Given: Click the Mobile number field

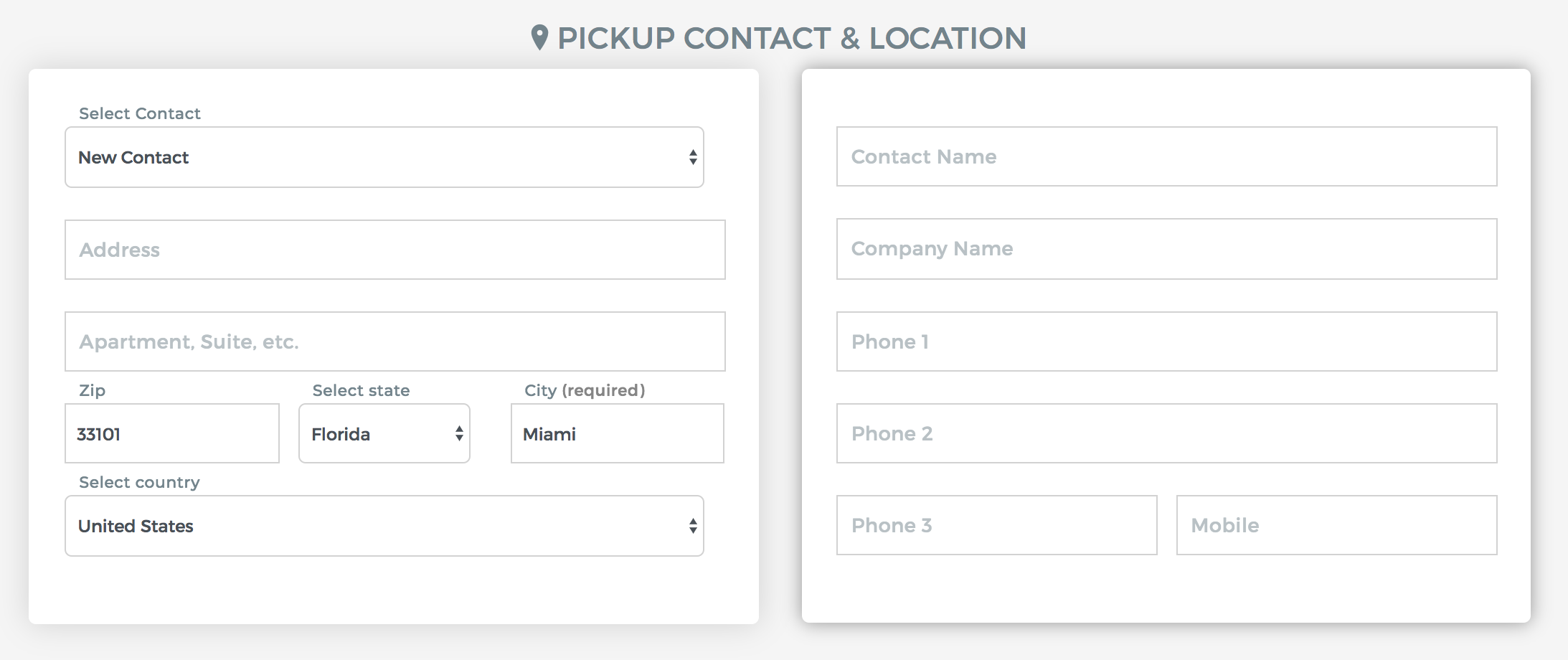Looking at the screenshot, I should pos(1337,525).
